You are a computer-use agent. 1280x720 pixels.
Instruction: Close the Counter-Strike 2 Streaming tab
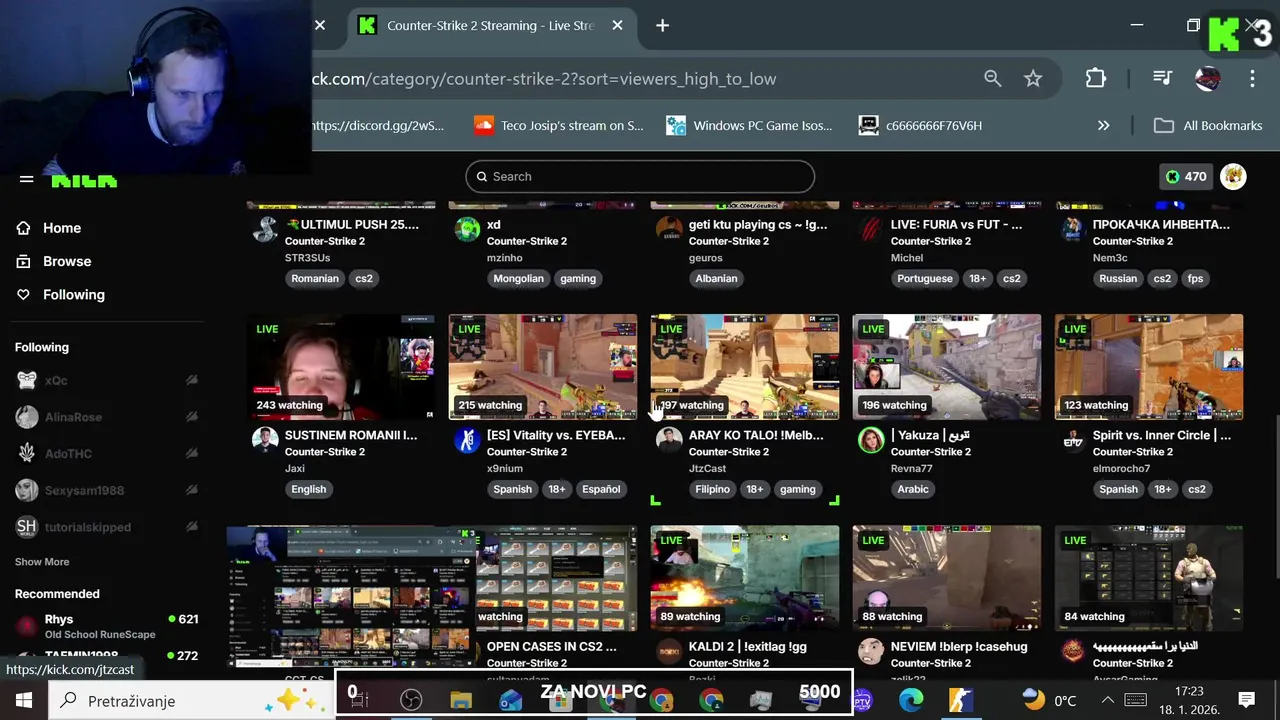618,25
